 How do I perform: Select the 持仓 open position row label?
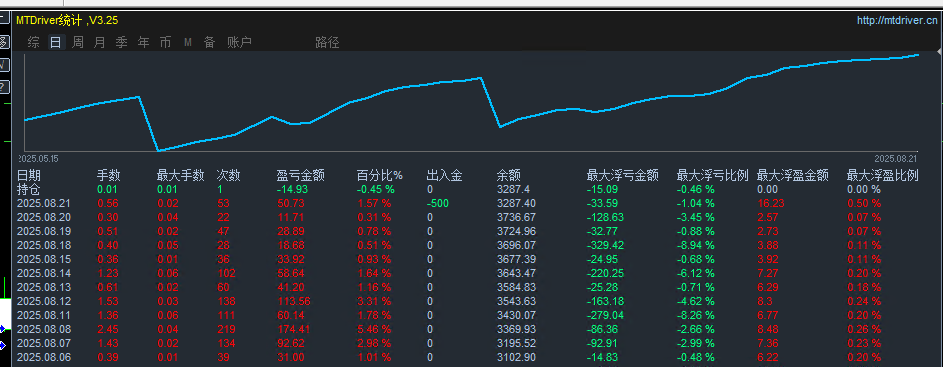click(x=29, y=190)
